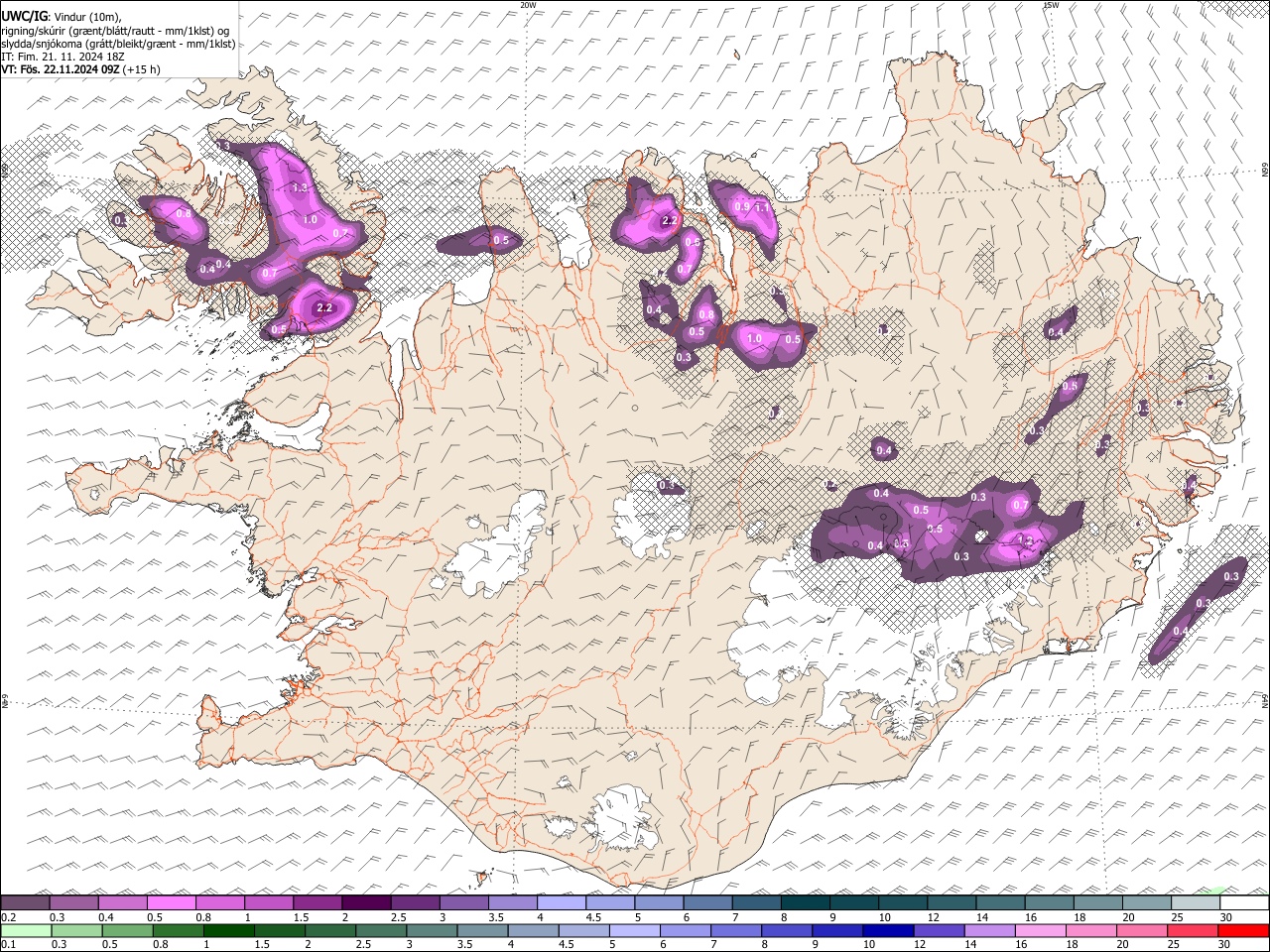This screenshot has width=1270, height=952.
Task: Click the upper legend swatch starting at 0.2
Action: (x=25, y=902)
